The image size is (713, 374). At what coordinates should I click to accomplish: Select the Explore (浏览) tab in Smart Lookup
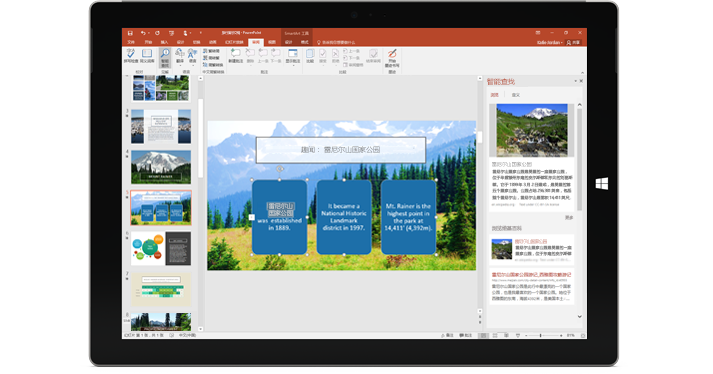494,95
